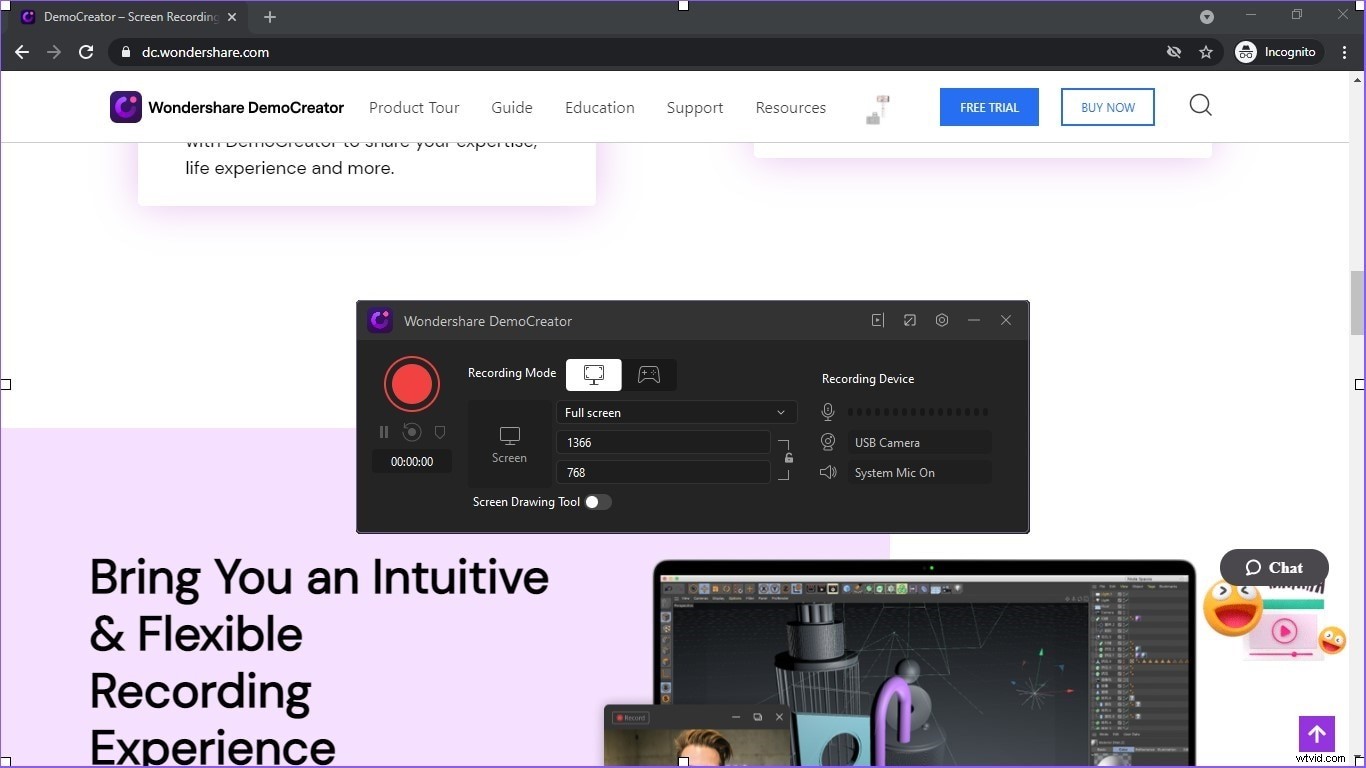Viewport: 1366px width, 768px height.
Task: Open the Product Tour menu
Action: pos(414,107)
